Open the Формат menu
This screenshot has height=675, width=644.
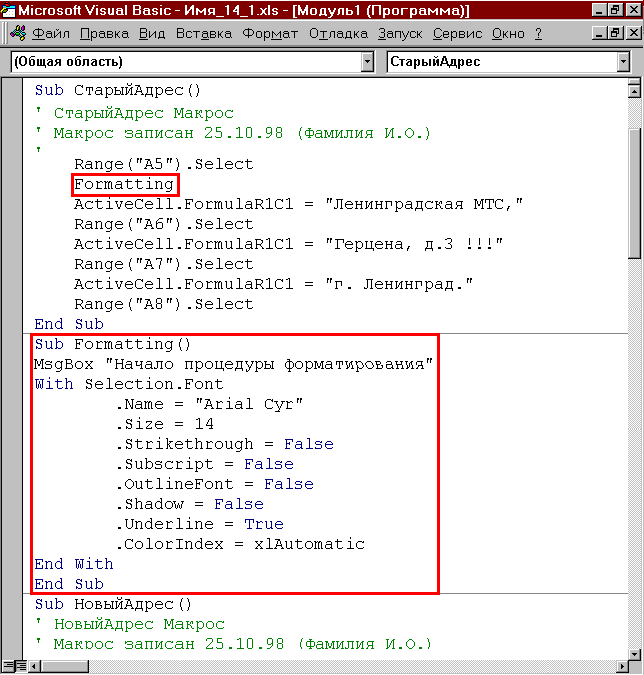tap(270, 34)
